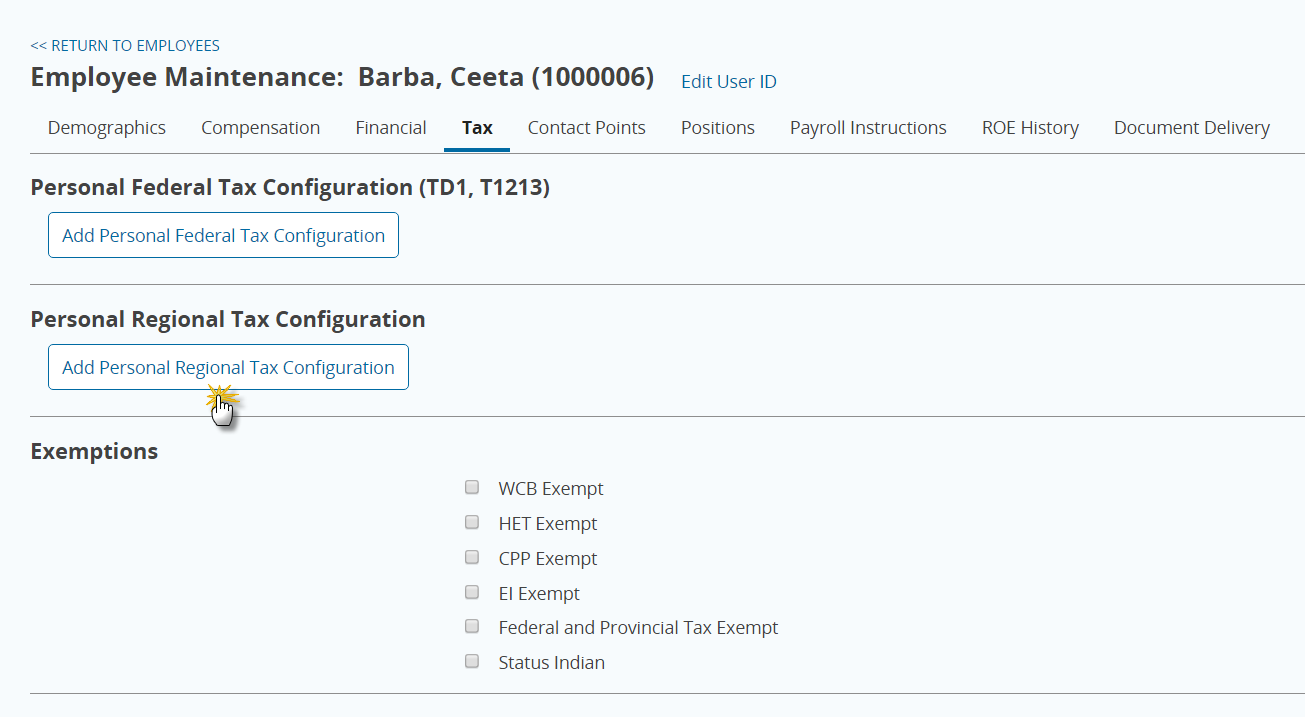This screenshot has width=1305, height=717.
Task: Click Add Personal Federal Tax Configuration button
Action: 223,235
